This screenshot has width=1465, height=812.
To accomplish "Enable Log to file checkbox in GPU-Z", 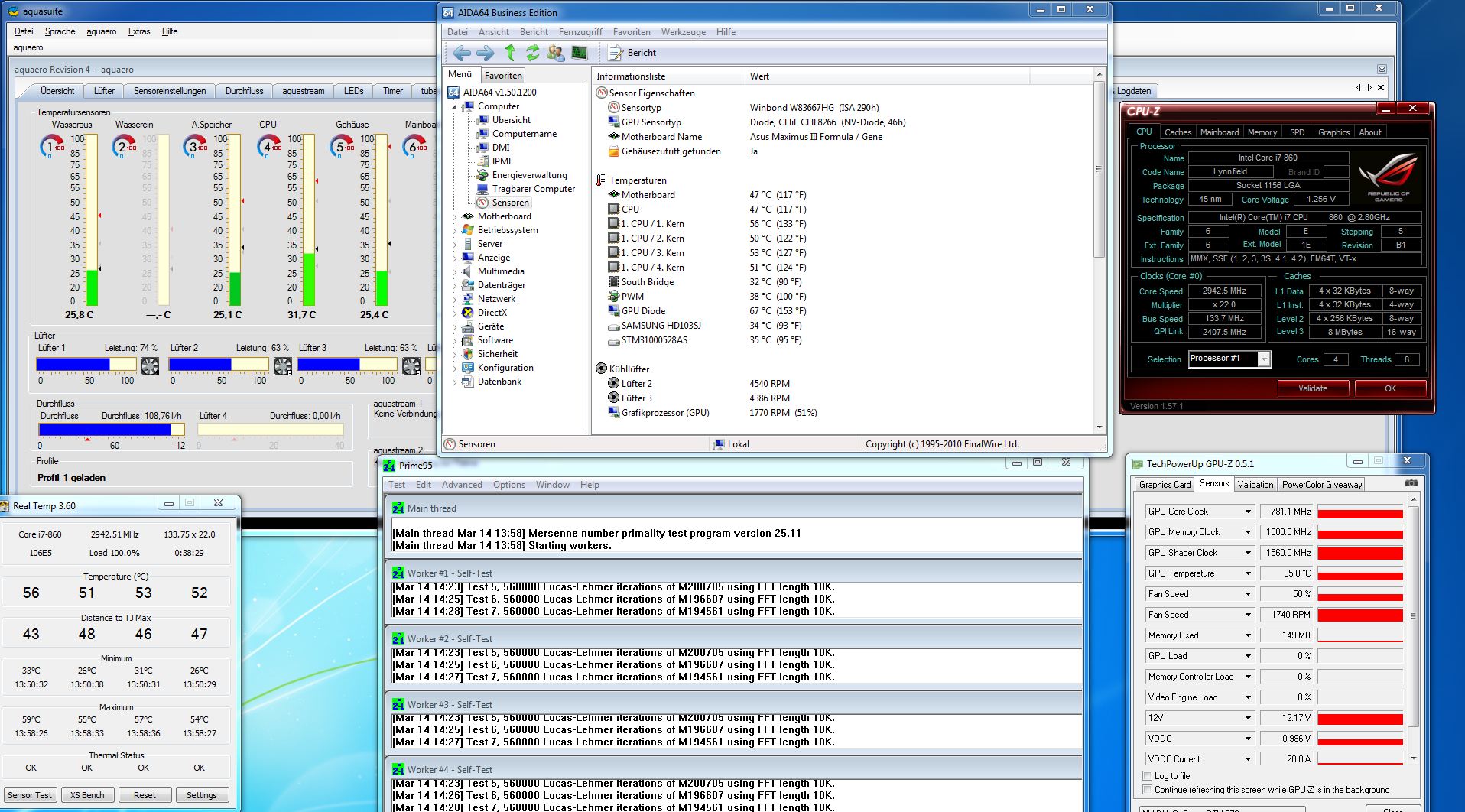I will 1148,776.
